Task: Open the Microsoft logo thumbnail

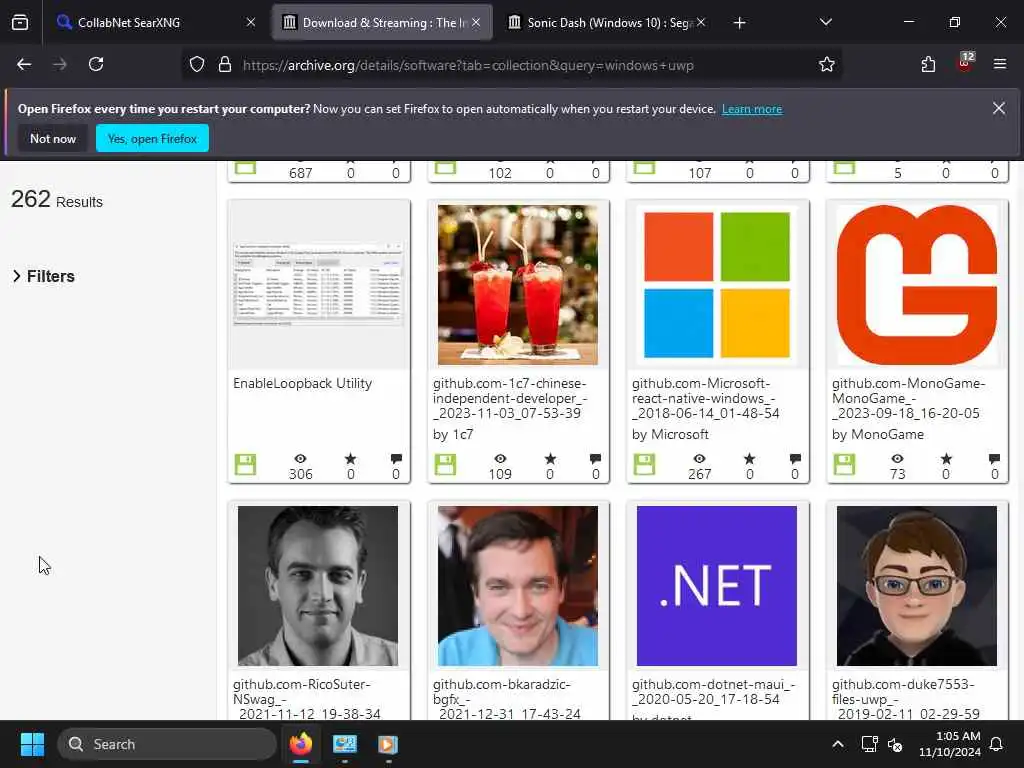Action: click(x=717, y=285)
